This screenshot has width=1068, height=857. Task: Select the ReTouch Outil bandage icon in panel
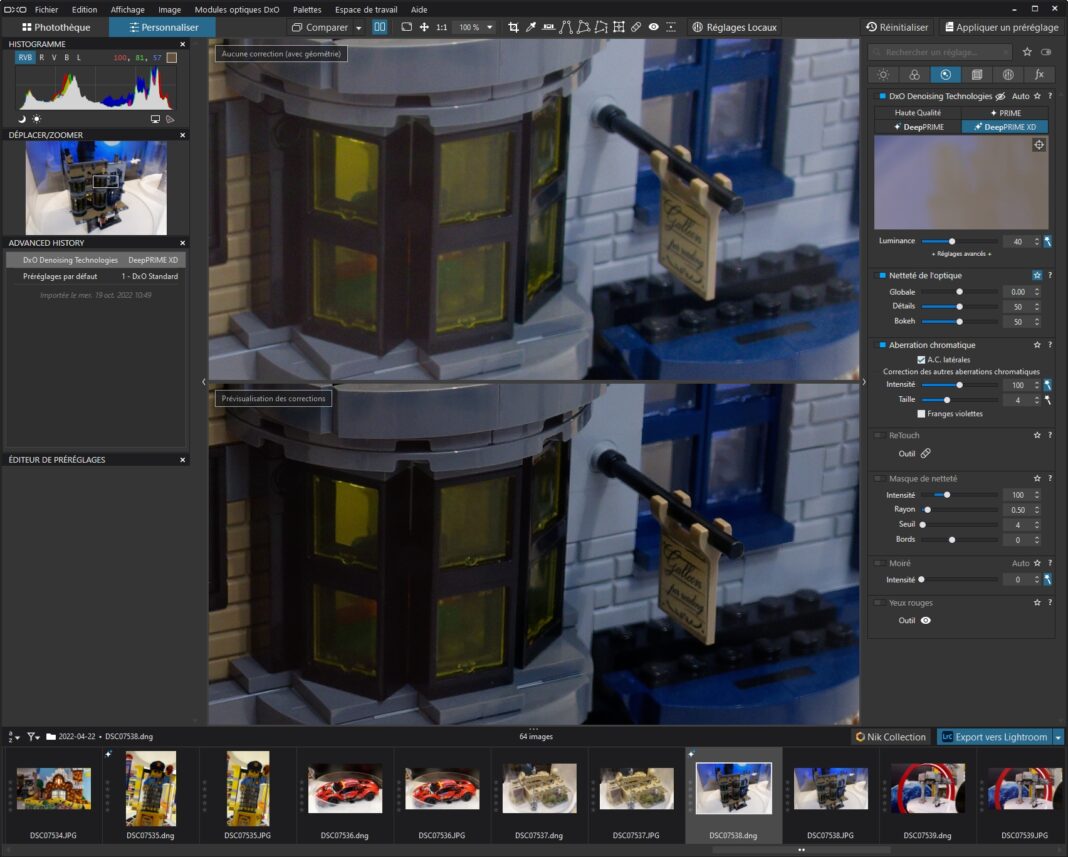click(x=926, y=454)
